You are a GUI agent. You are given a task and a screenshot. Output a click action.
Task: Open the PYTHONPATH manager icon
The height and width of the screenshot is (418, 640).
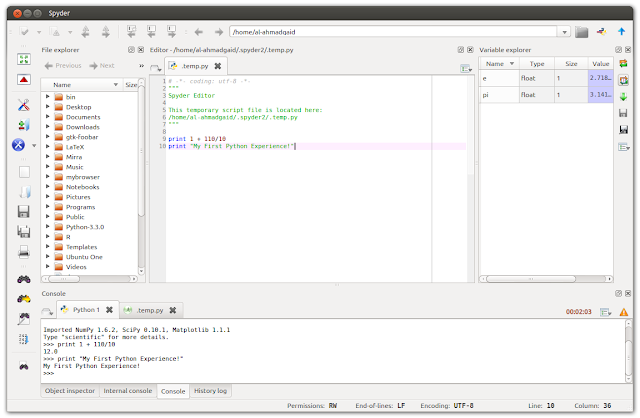(x=24, y=125)
